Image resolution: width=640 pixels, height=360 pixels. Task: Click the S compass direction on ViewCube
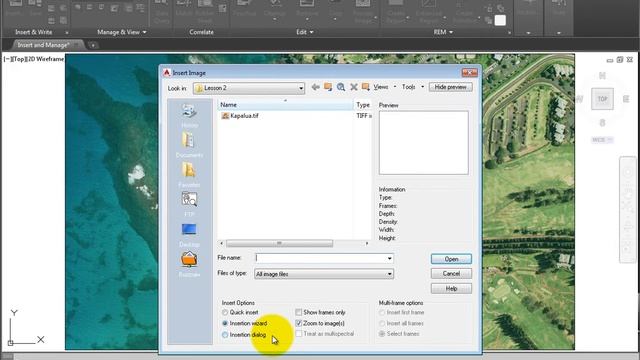[x=602, y=122]
